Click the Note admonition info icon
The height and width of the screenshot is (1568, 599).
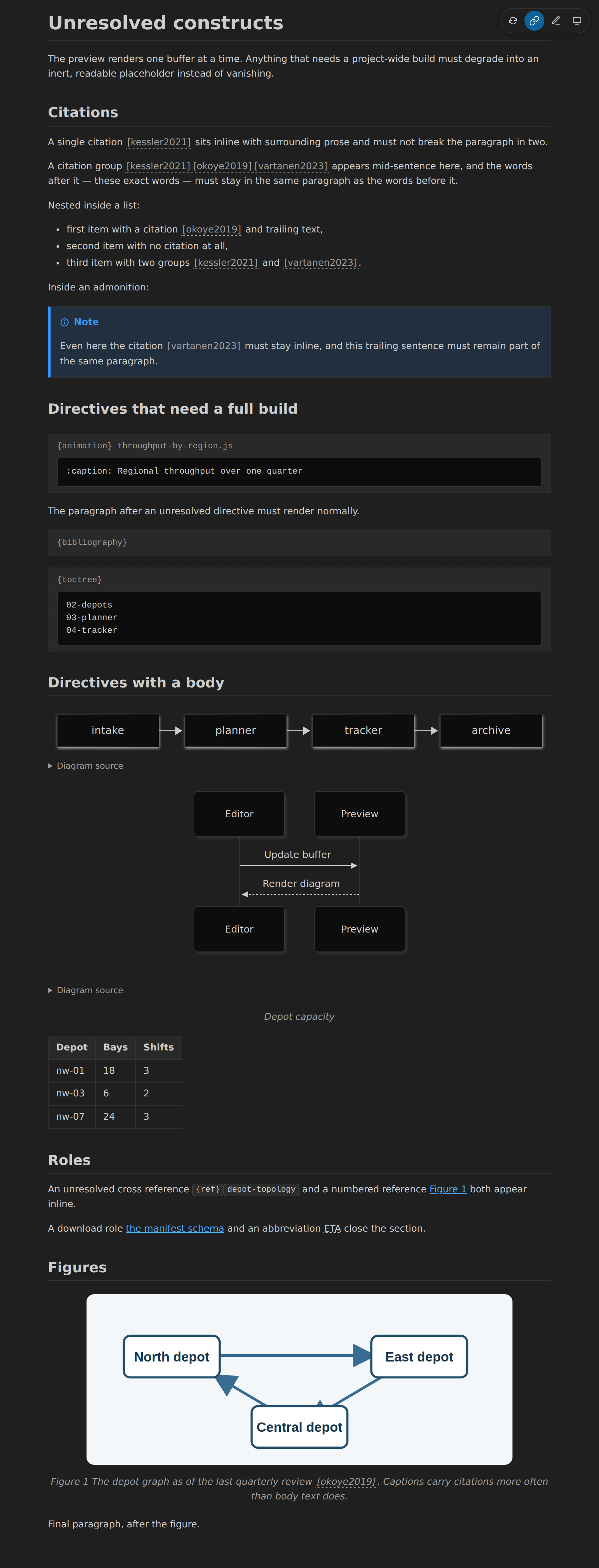pos(65,322)
